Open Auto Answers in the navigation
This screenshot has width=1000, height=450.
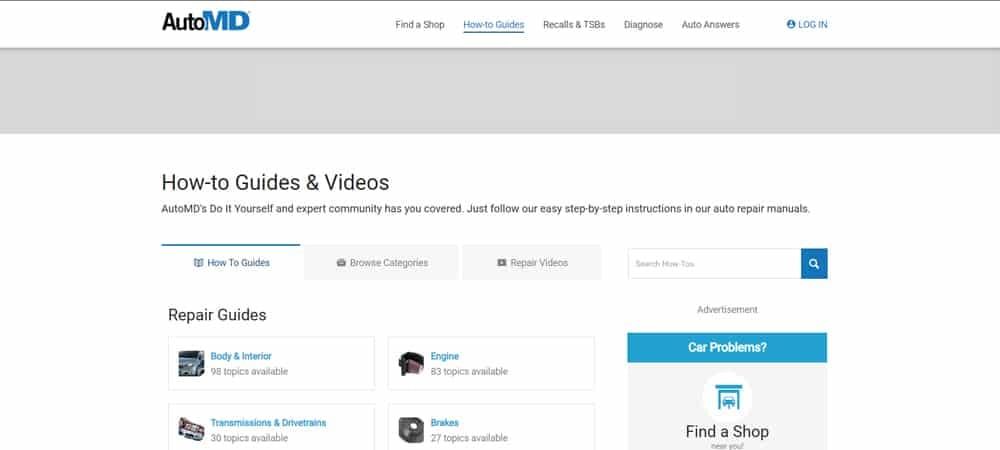pyautogui.click(x=710, y=25)
